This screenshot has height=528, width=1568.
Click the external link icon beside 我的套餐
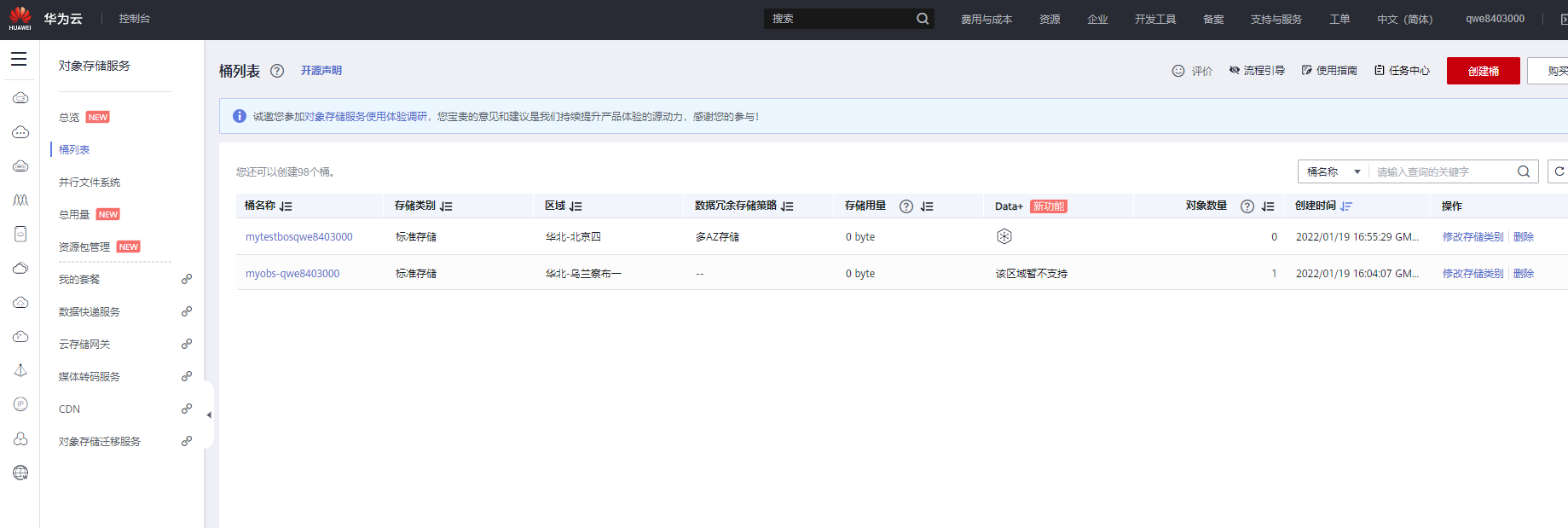(187, 279)
